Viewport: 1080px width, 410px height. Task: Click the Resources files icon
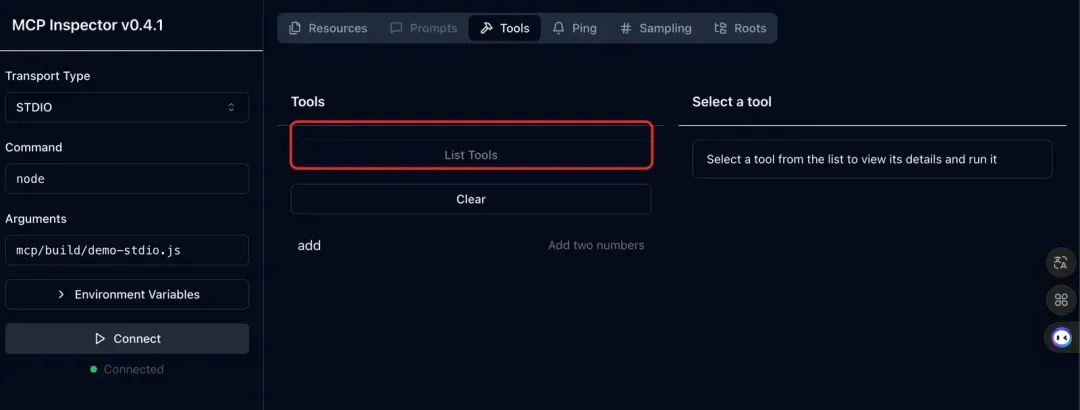[295, 28]
